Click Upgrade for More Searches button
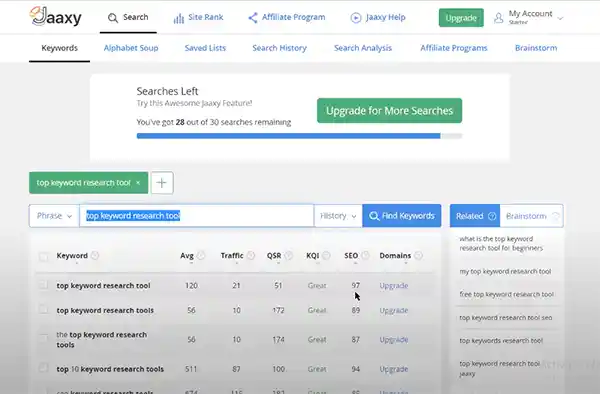Image resolution: width=600 pixels, height=394 pixels. 390,111
